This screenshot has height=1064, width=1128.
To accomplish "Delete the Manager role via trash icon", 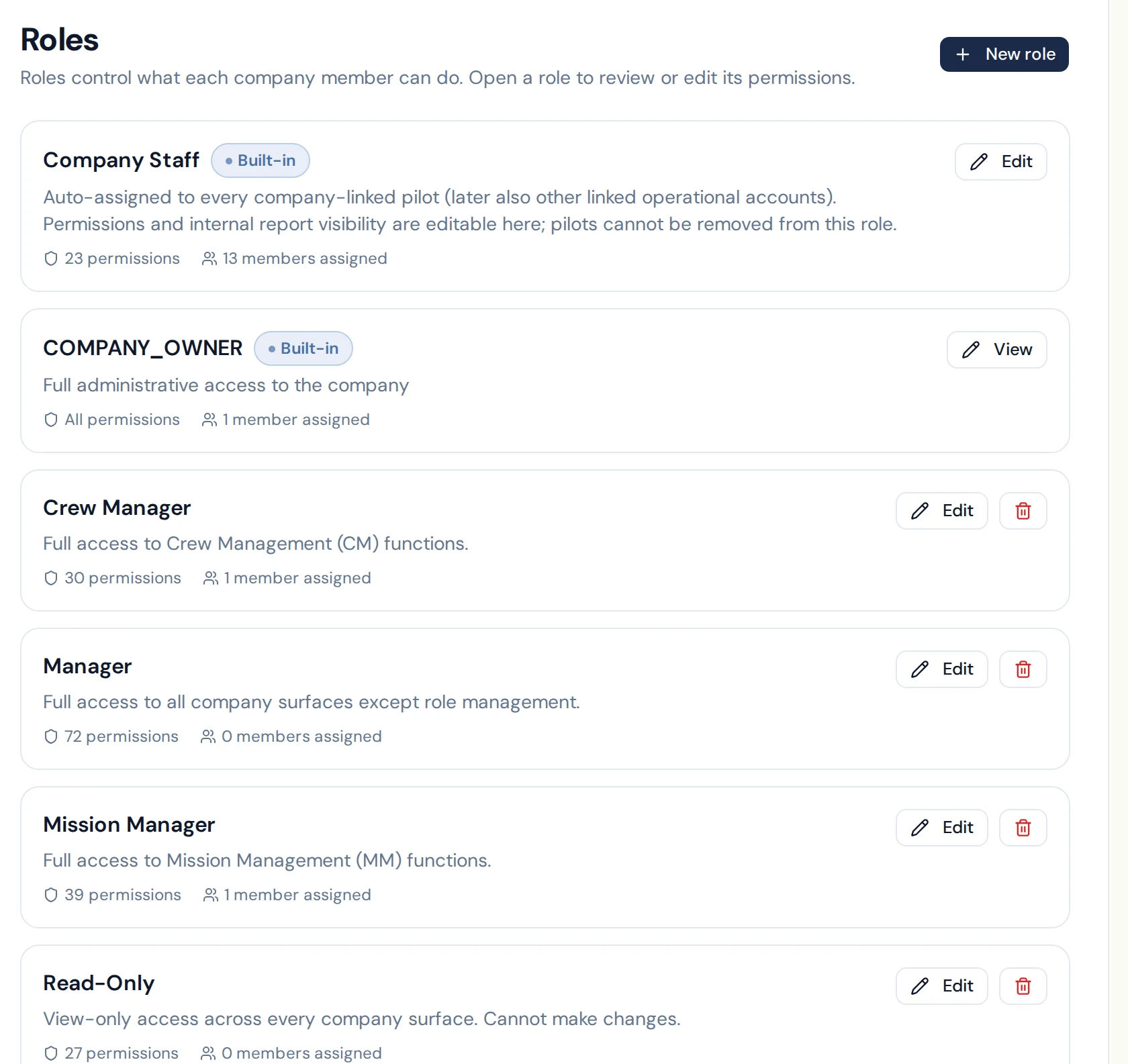I will pyautogui.click(x=1023, y=669).
